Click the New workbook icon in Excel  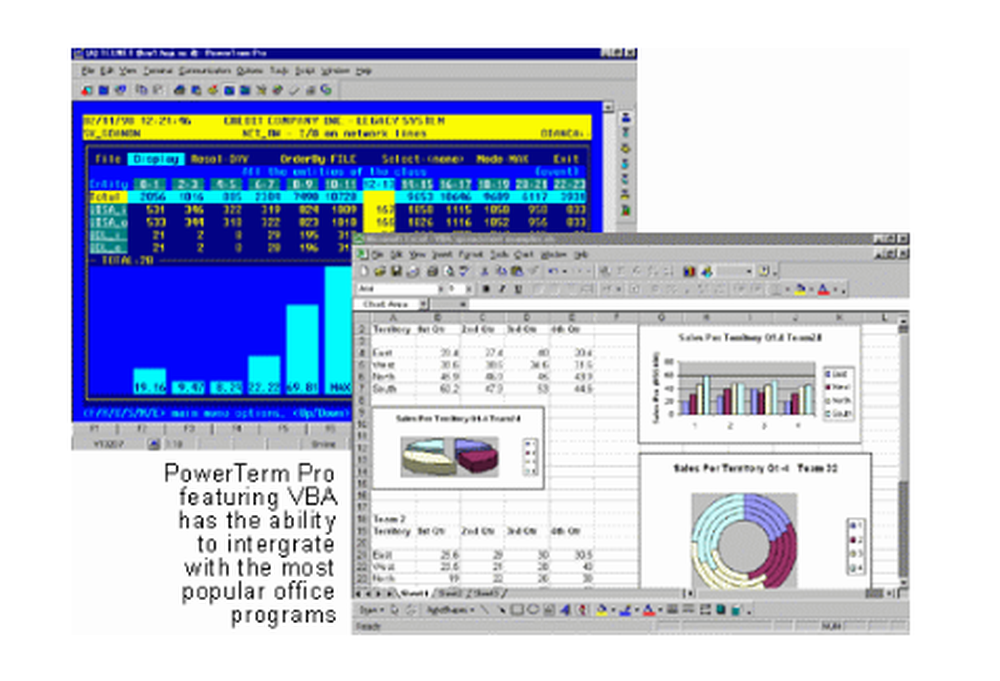364,272
